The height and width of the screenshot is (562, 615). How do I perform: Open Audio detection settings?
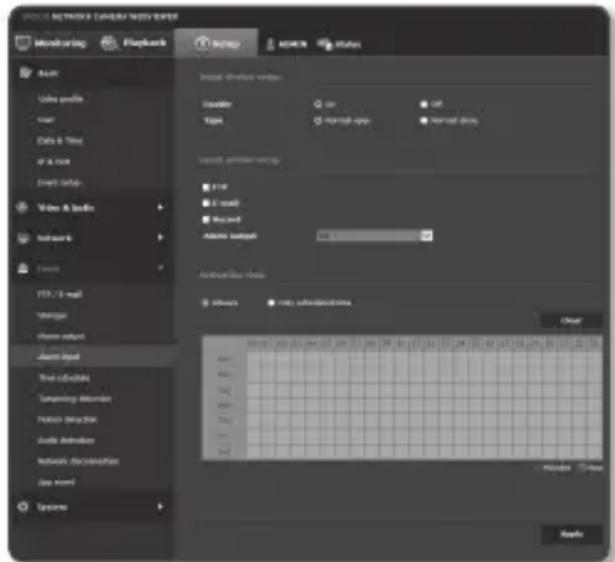tap(66, 440)
